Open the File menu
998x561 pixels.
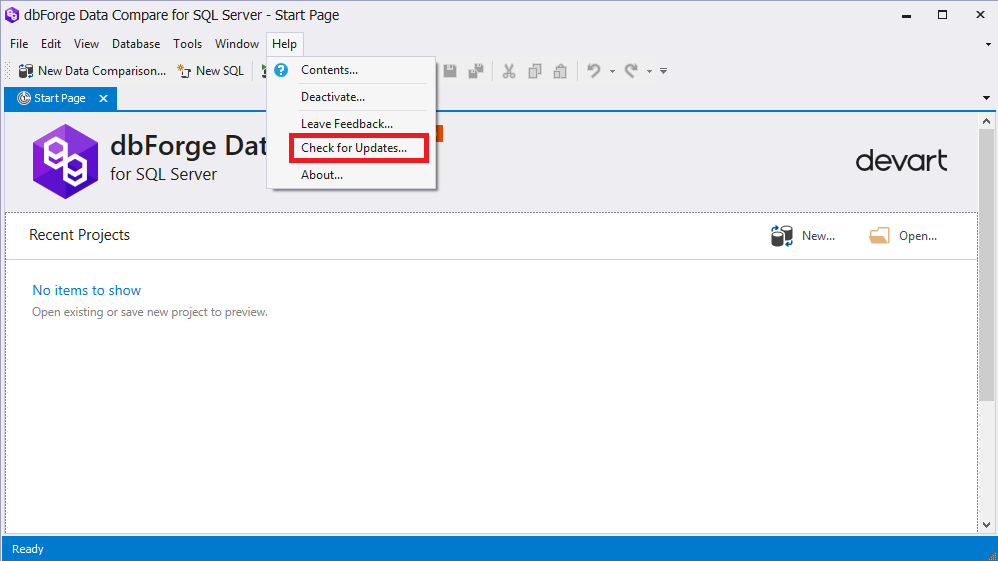pos(19,44)
